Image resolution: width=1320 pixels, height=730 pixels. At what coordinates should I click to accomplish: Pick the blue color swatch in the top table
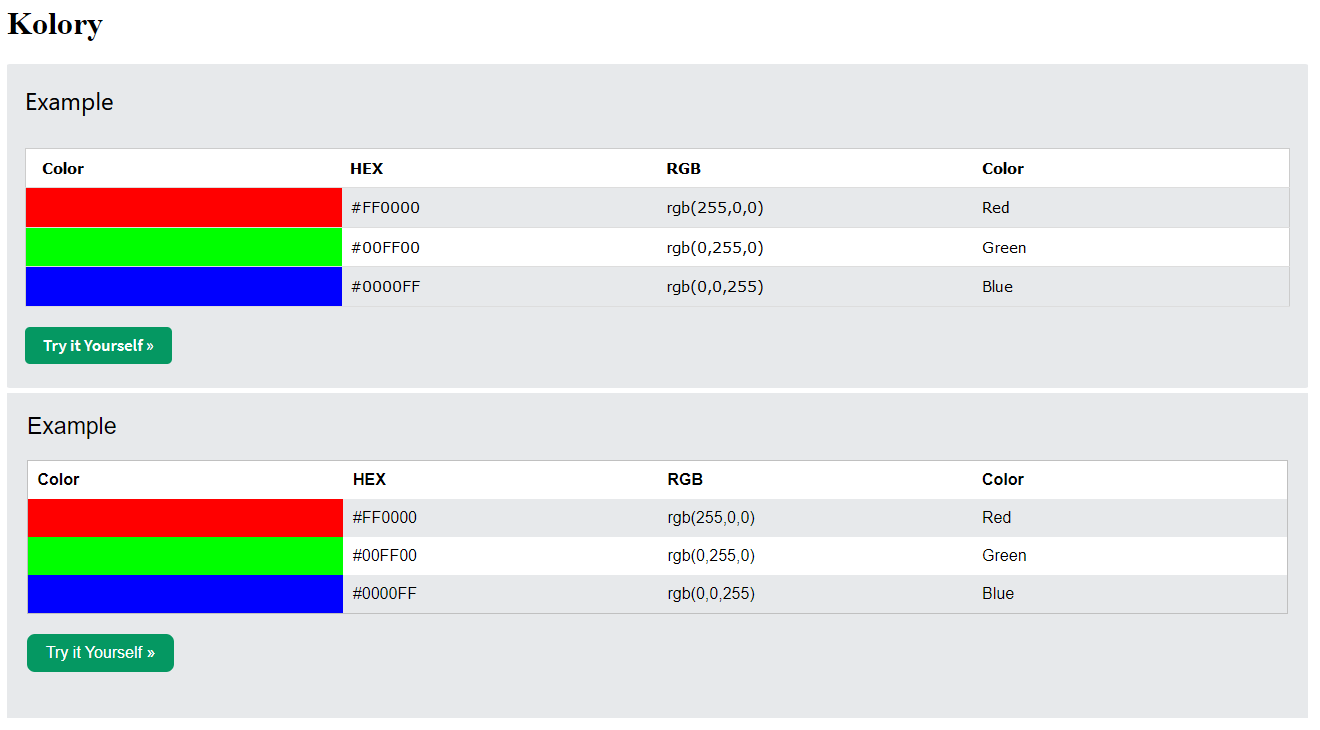184,287
